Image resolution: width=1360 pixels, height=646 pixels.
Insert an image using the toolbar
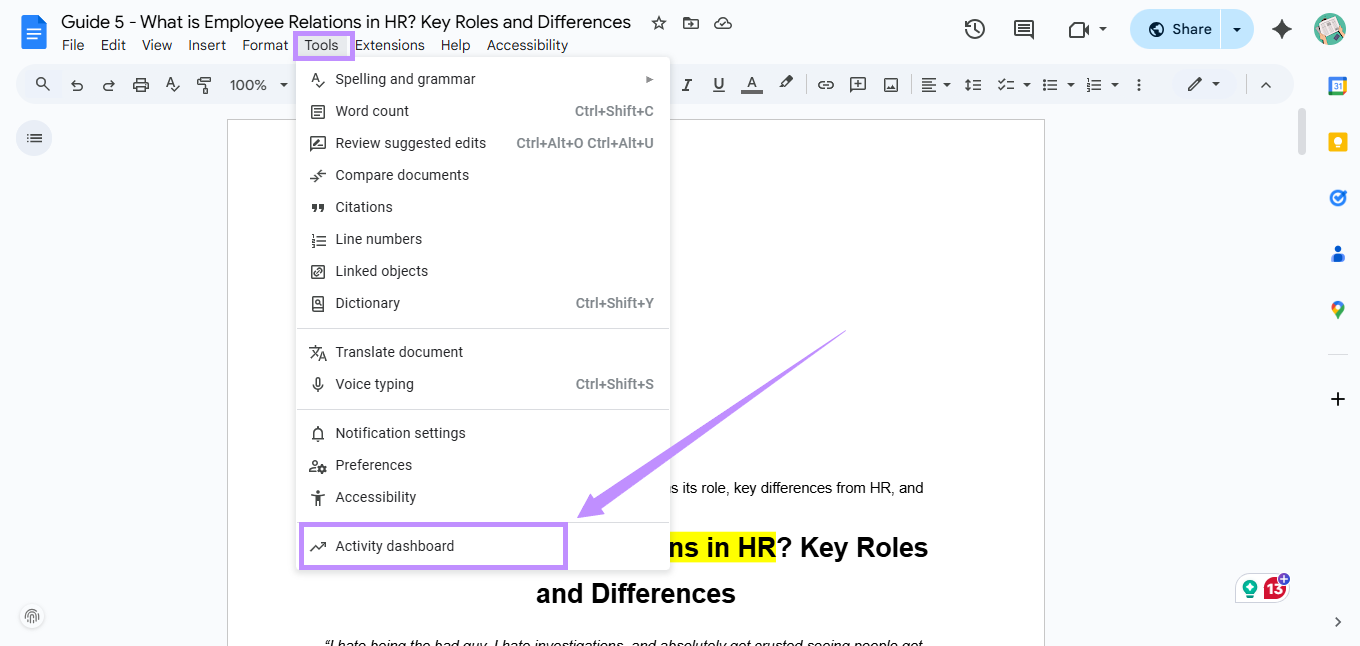(890, 84)
